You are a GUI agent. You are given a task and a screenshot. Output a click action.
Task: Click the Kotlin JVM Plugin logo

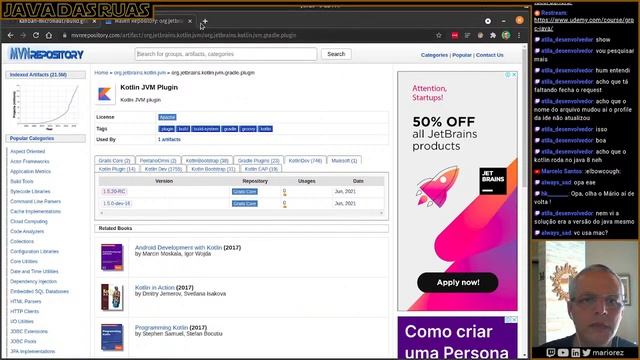(104, 94)
